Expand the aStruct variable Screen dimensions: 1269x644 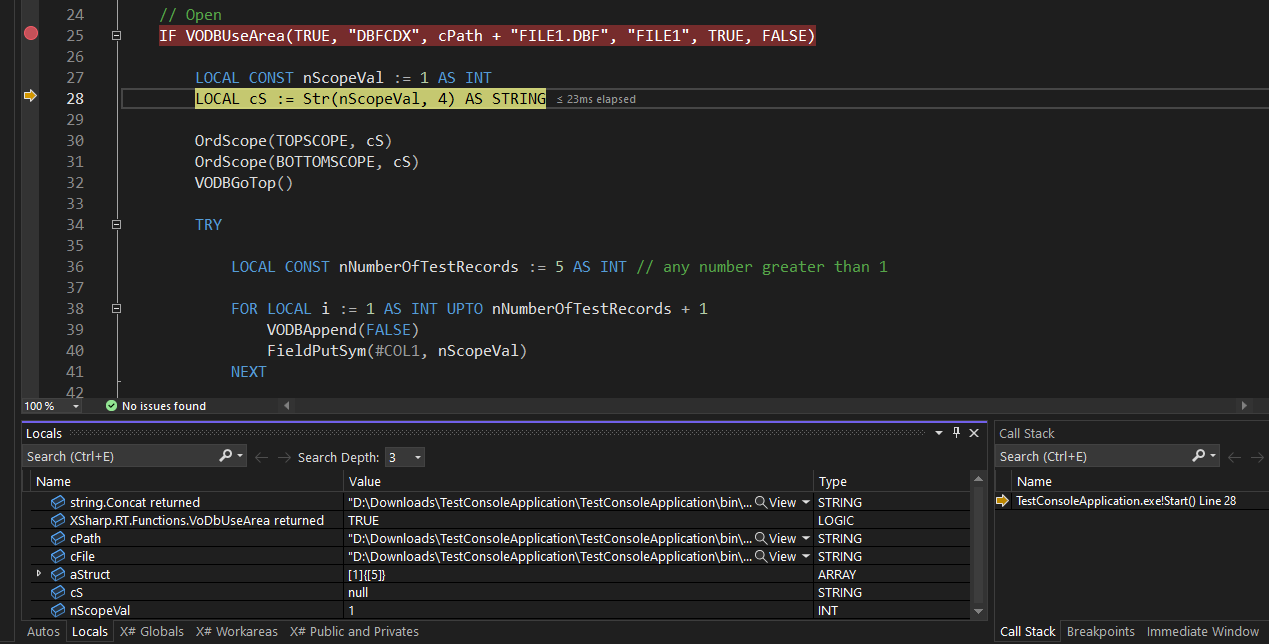(x=38, y=574)
